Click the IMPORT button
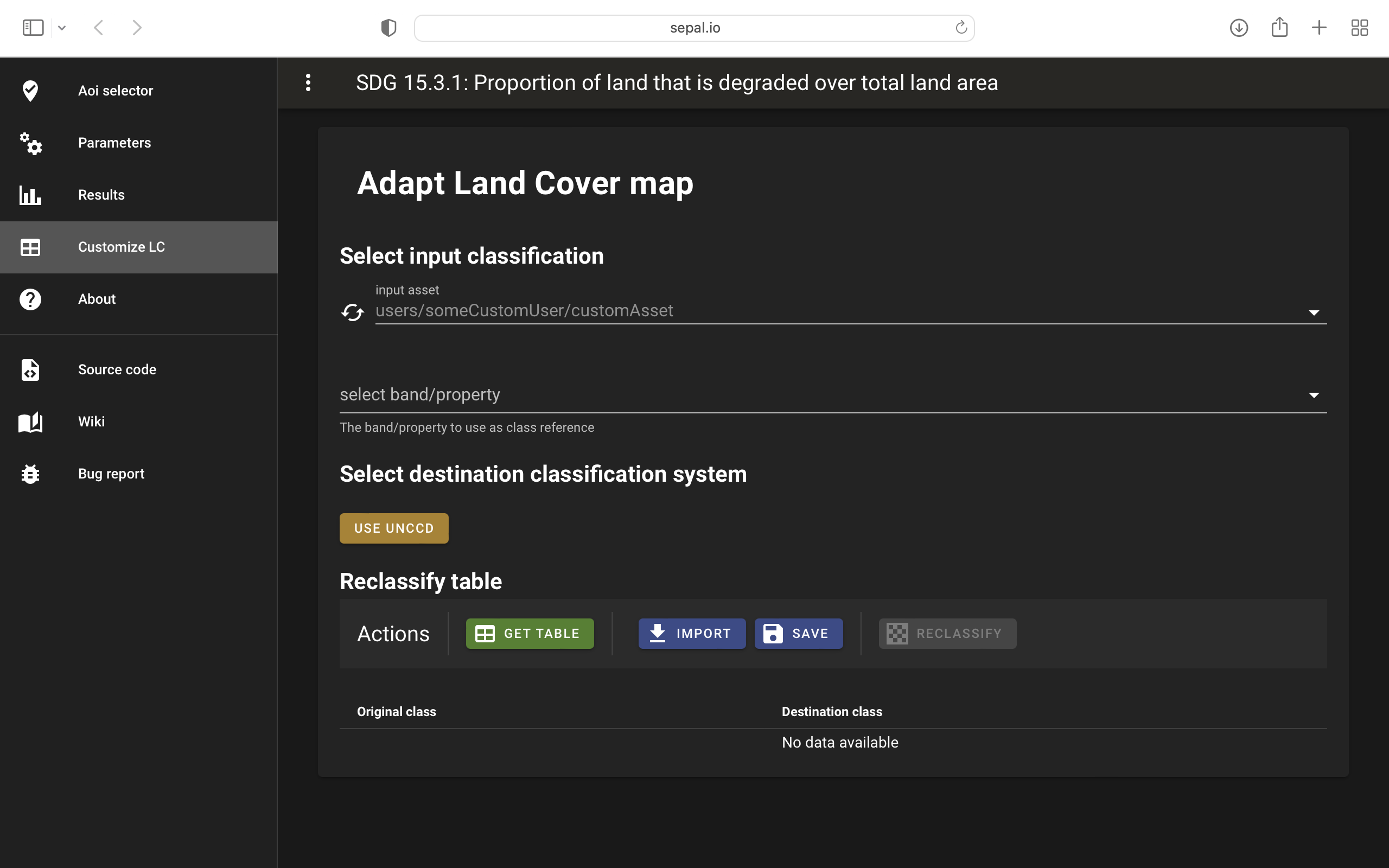The width and height of the screenshot is (1389, 868). (x=692, y=633)
